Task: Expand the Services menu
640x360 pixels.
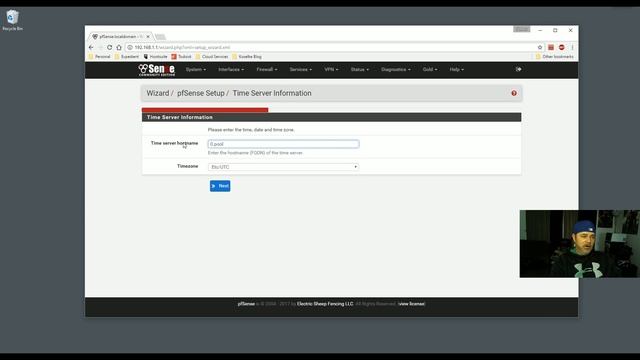Action: (x=300, y=69)
